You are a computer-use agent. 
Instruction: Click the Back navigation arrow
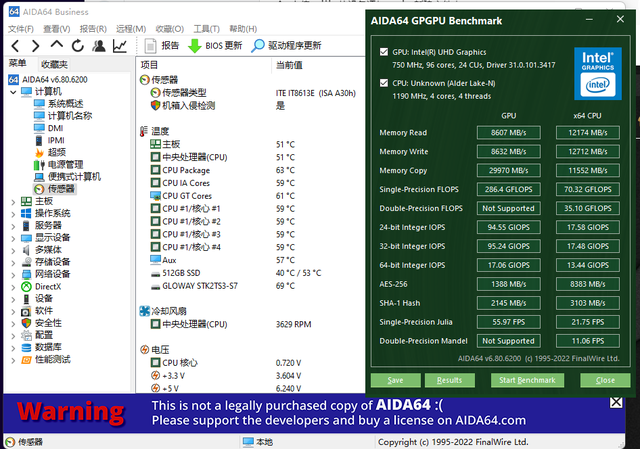[15, 46]
